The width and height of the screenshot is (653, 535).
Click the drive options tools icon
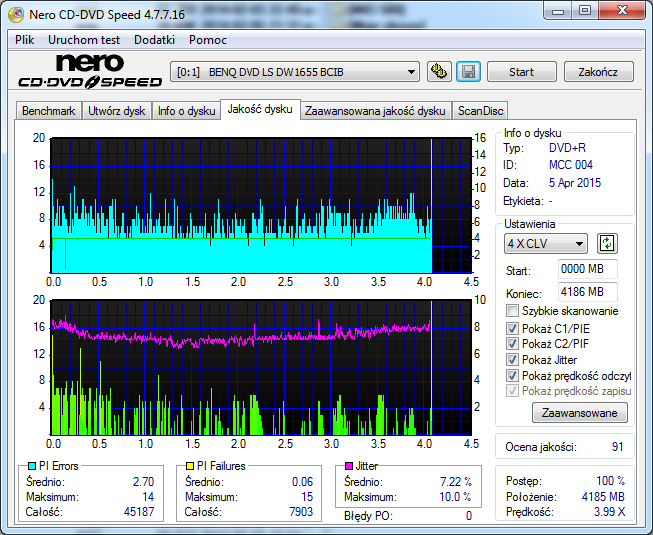(439, 72)
